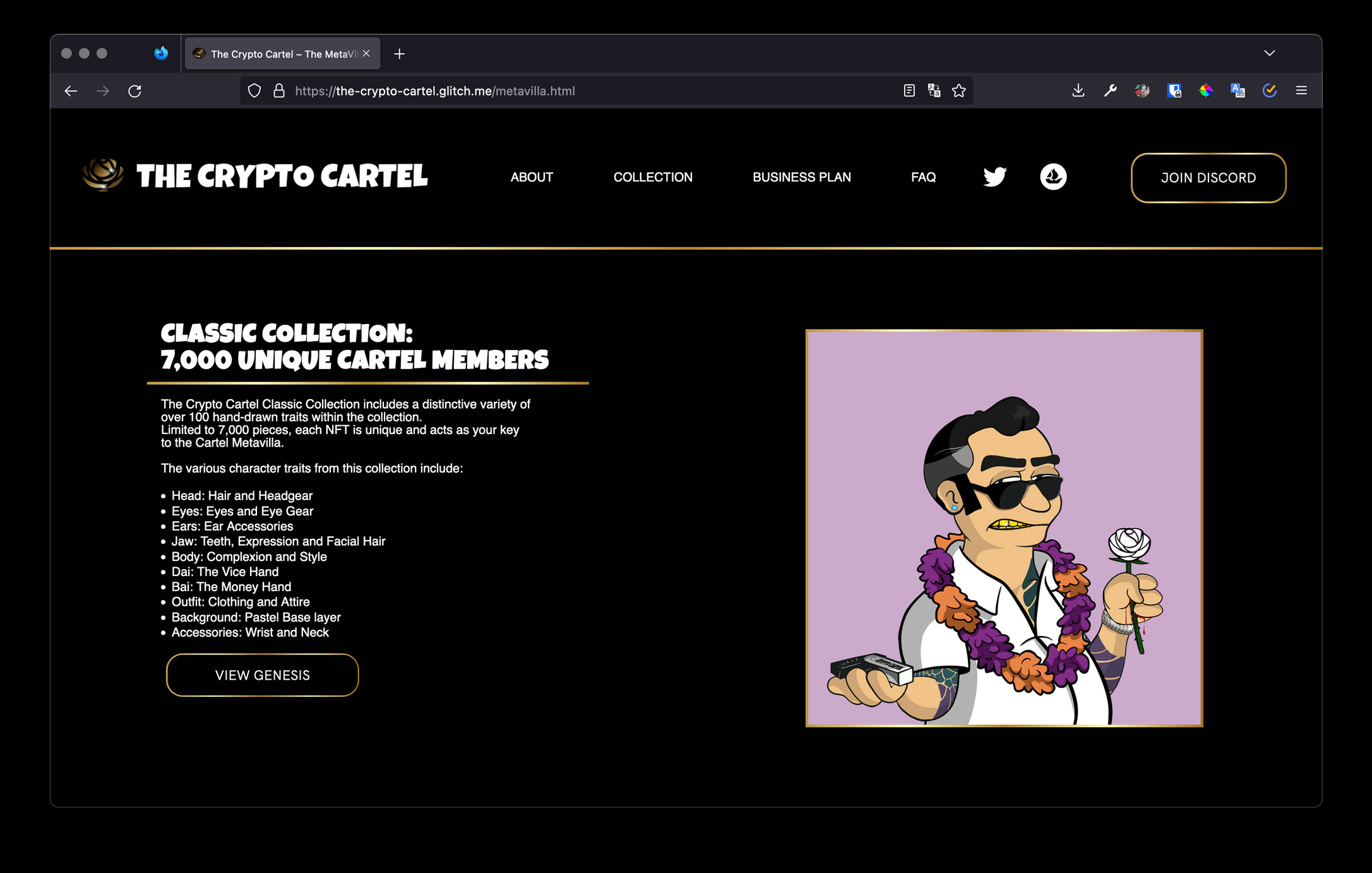Viewport: 1372px width, 873px height.
Task: Open the downloads arrow icon
Action: 1078,91
